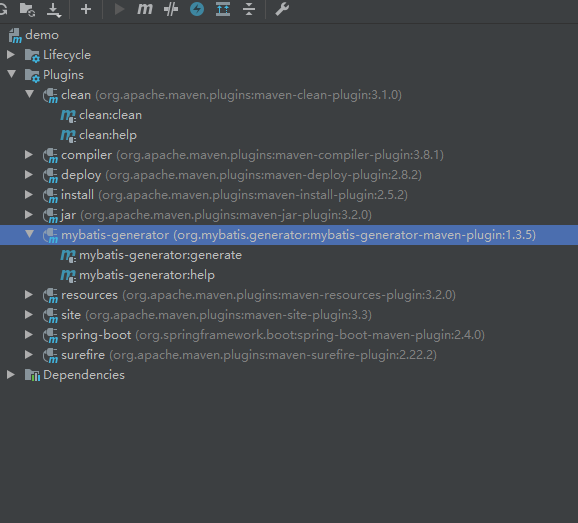Expand the Lifecycle node
Image resolution: width=578 pixels, height=523 pixels.
[11, 55]
